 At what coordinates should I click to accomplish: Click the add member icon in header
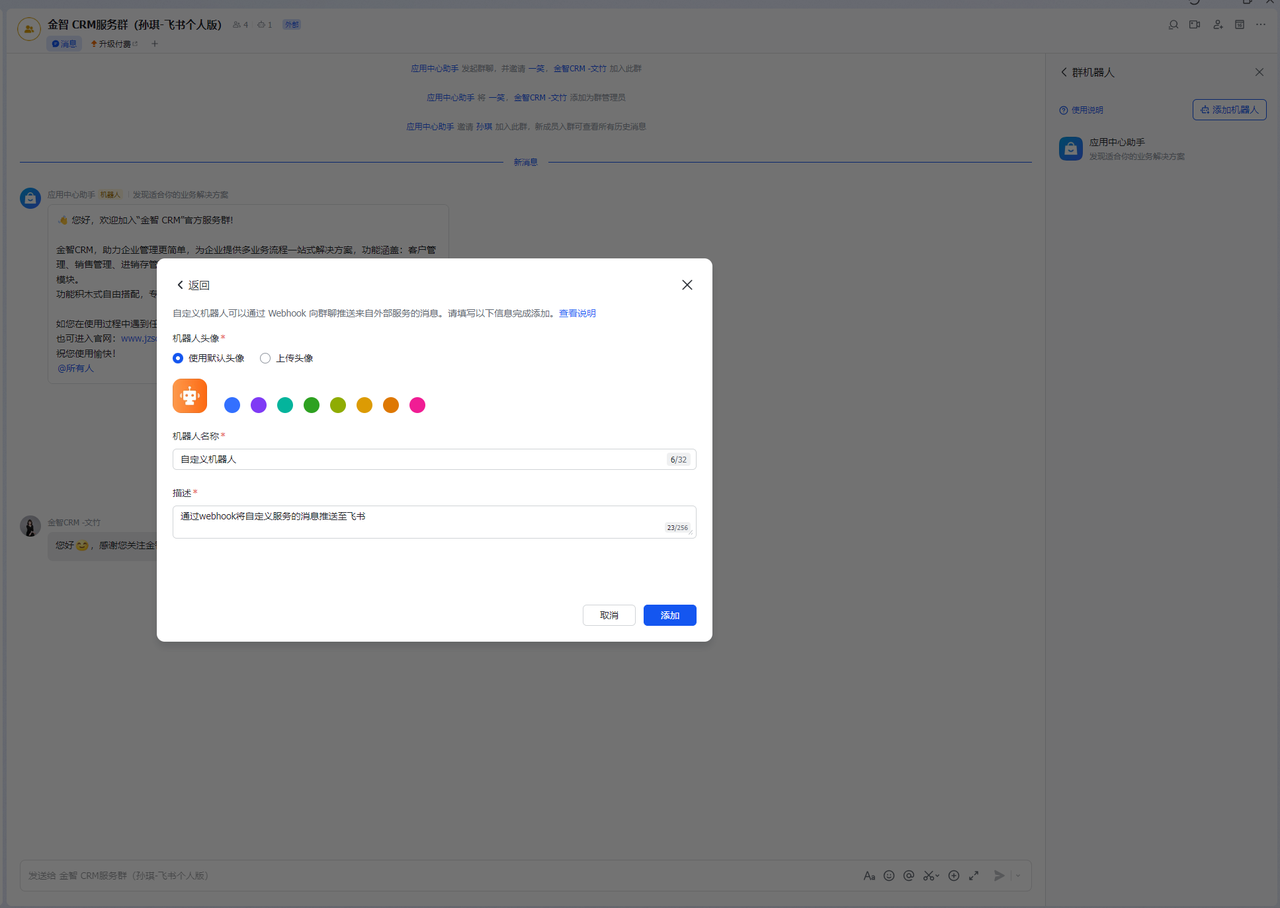coord(1218,25)
